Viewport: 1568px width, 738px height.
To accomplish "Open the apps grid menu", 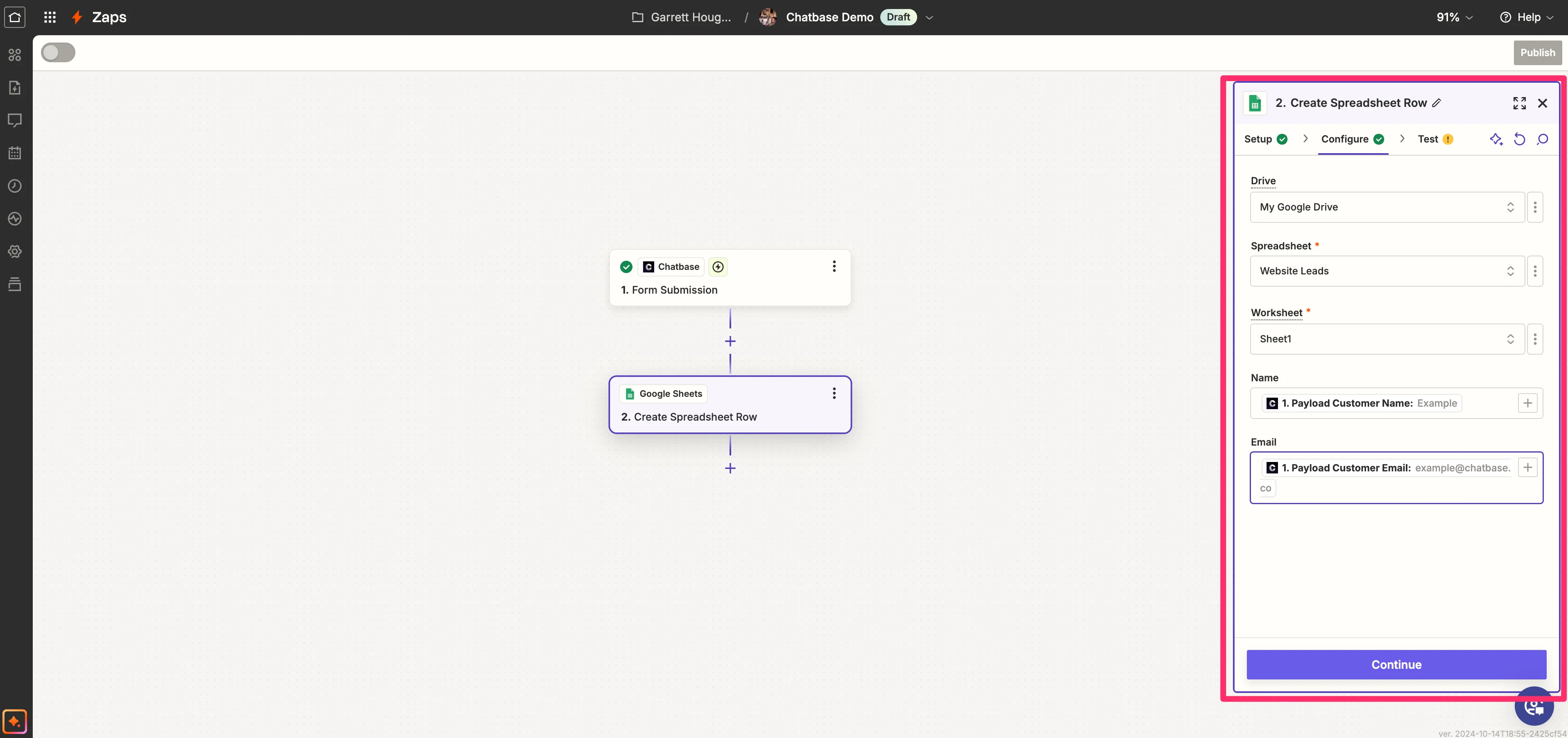I will pyautogui.click(x=50, y=17).
